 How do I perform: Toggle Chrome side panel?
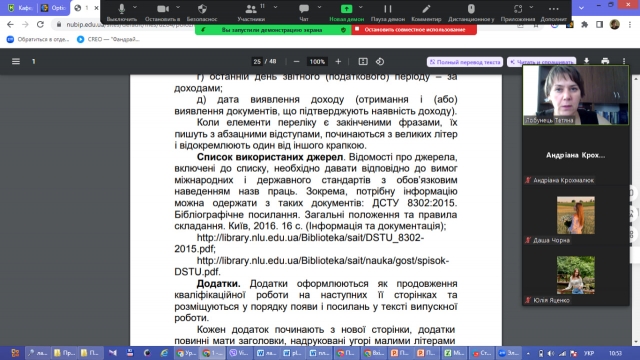click(599, 24)
